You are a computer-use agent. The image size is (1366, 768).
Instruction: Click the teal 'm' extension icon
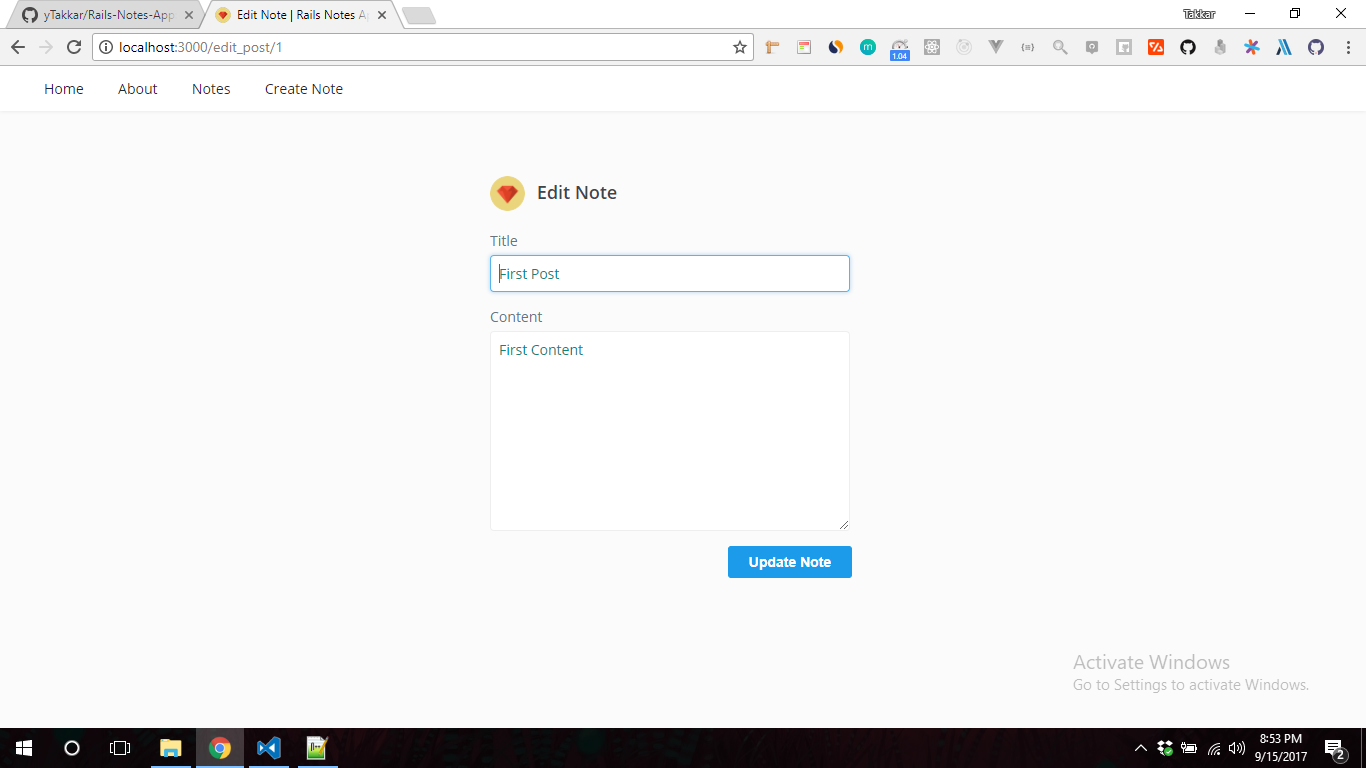pyautogui.click(x=868, y=47)
